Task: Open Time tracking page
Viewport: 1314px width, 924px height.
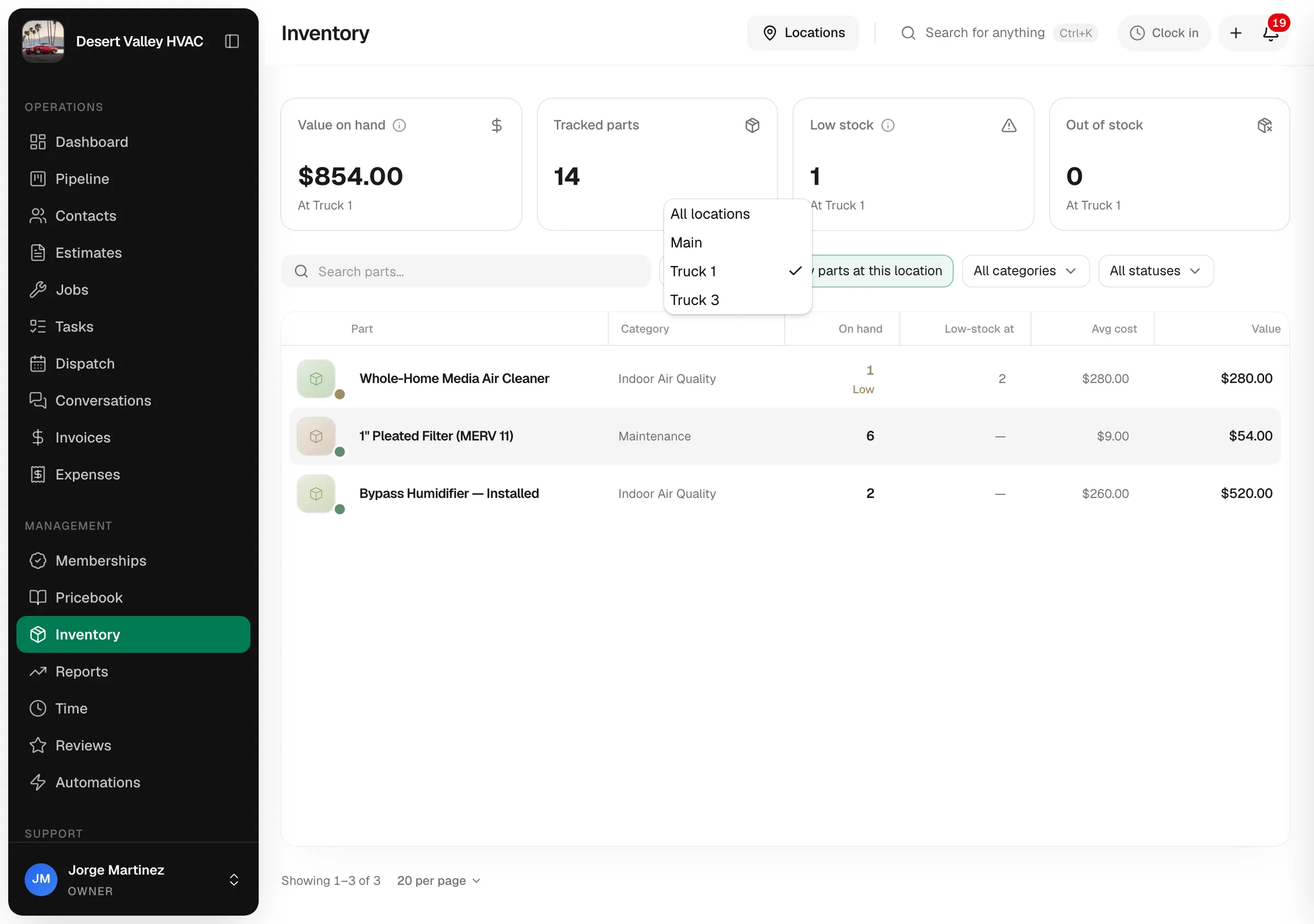Action: pos(134,709)
